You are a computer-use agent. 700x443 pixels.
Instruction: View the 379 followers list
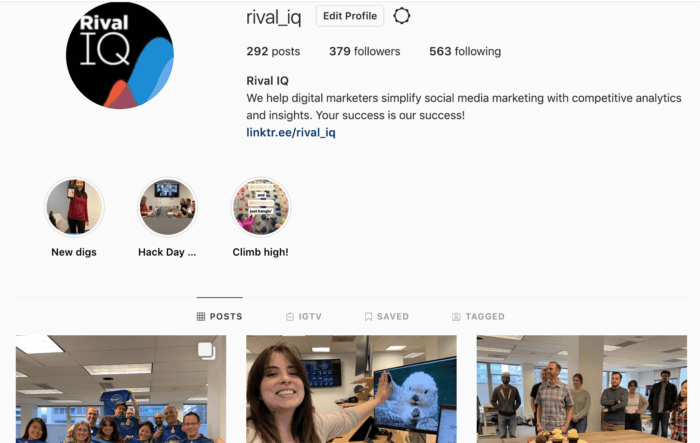click(365, 51)
